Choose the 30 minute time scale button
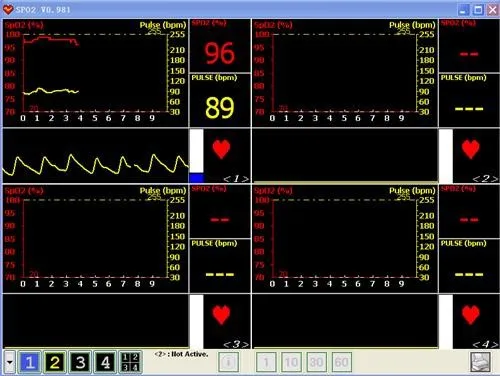The width and height of the screenshot is (500, 376). [x=316, y=362]
